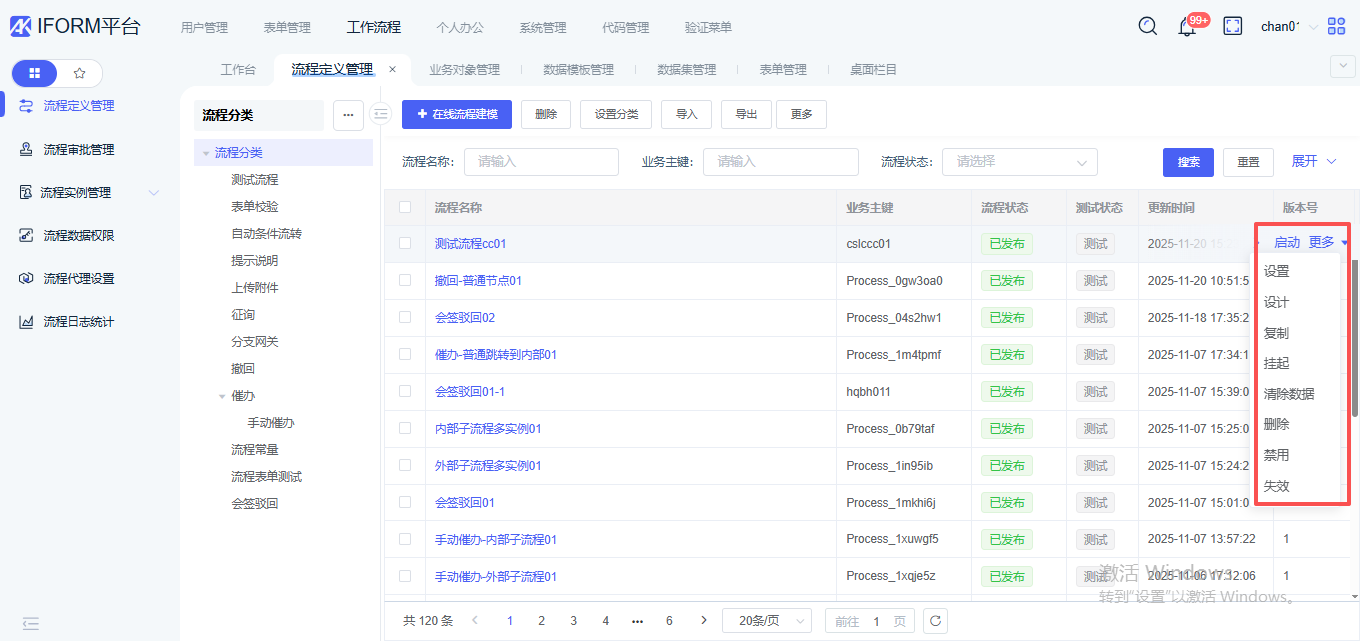The height and width of the screenshot is (641, 1360).
Task: Collapse the sidebar using bottom-left icon
Action: click(30, 623)
